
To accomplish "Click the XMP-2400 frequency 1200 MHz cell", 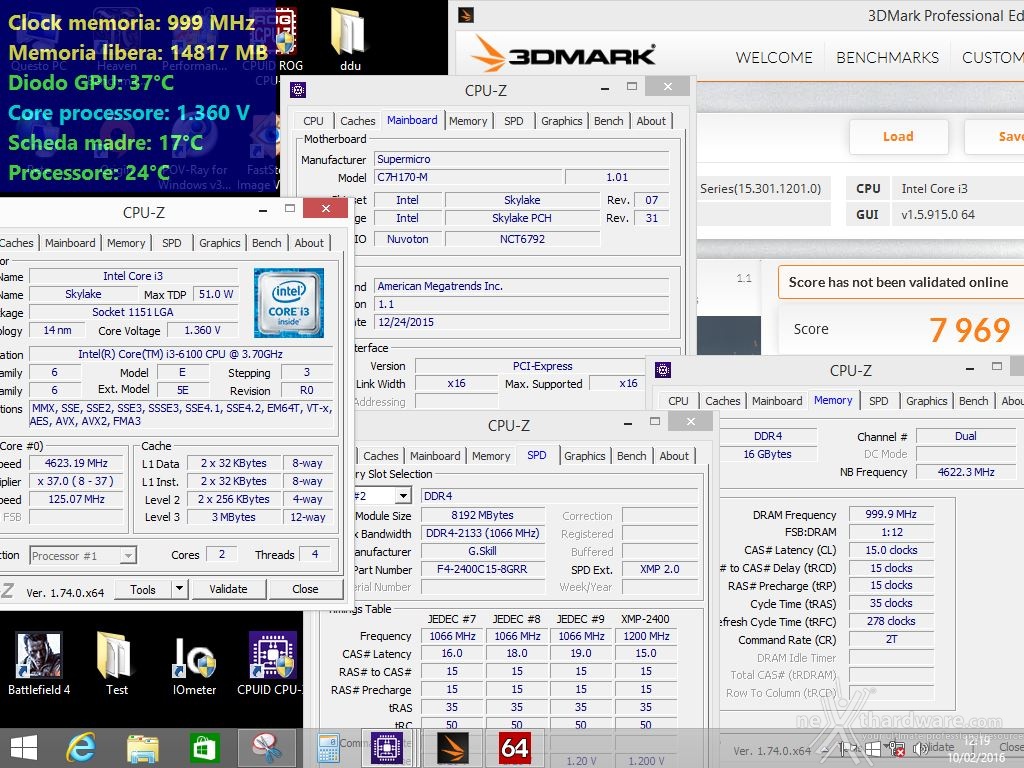I will 646,635.
